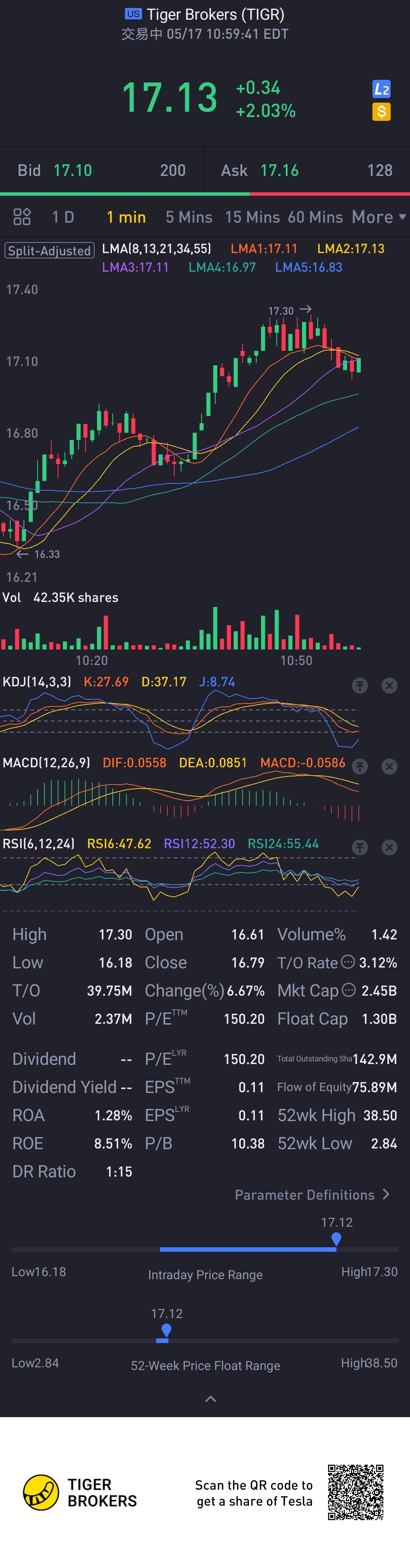Tap the orange dollar sign icon
The width and height of the screenshot is (410, 1568).
382,111
